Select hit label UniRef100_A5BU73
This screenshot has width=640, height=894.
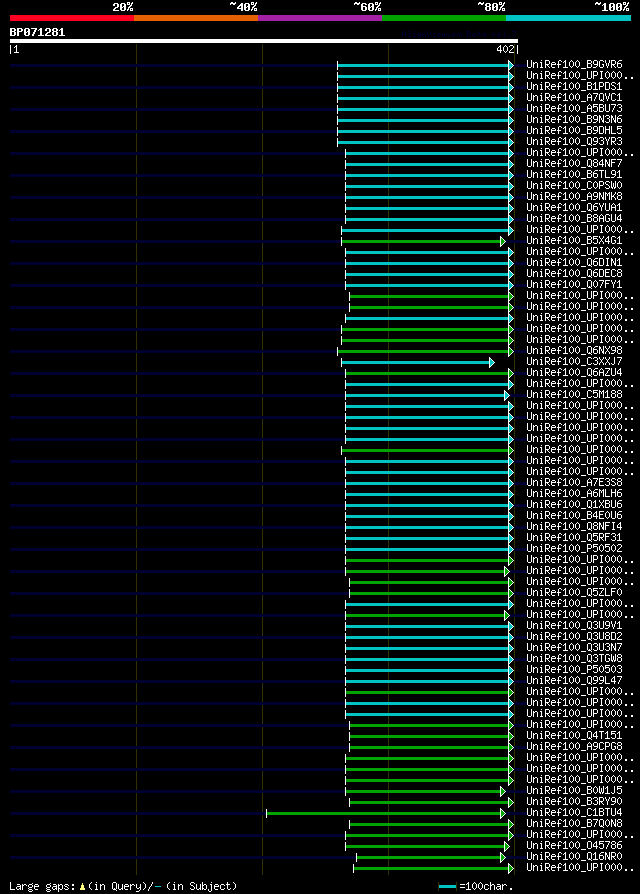tap(574, 108)
